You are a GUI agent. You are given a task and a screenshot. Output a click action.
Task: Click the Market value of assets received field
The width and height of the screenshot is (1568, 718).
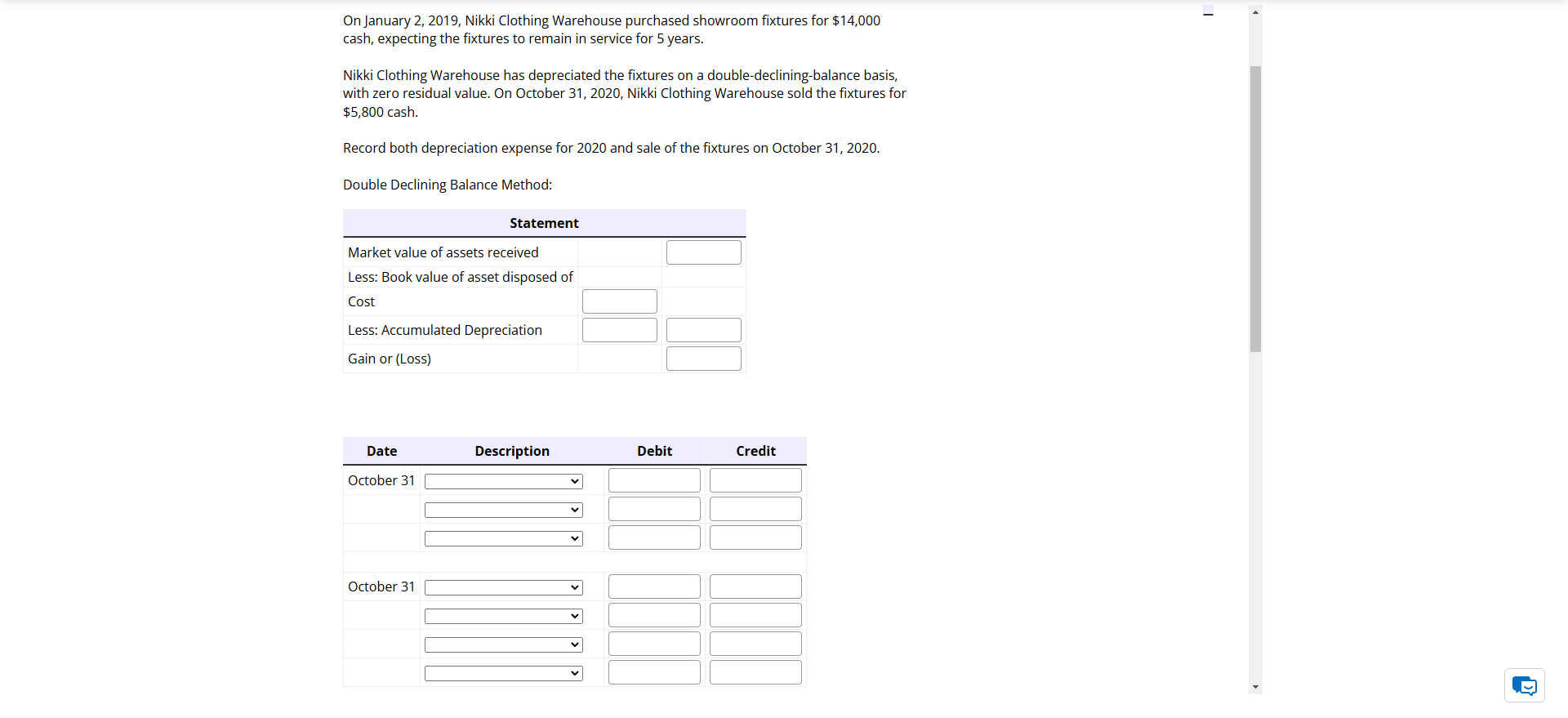pos(704,252)
